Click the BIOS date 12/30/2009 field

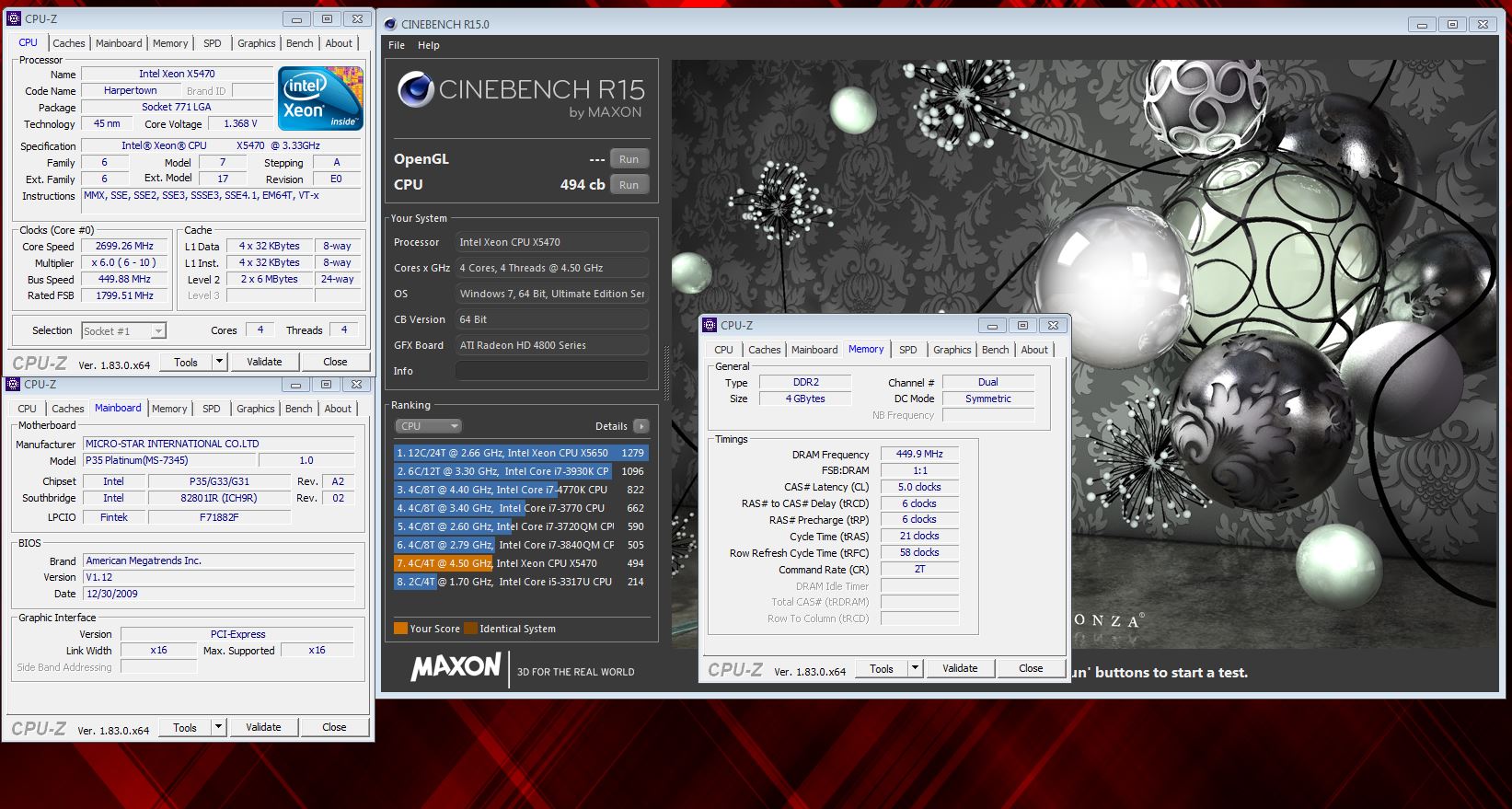[x=218, y=594]
